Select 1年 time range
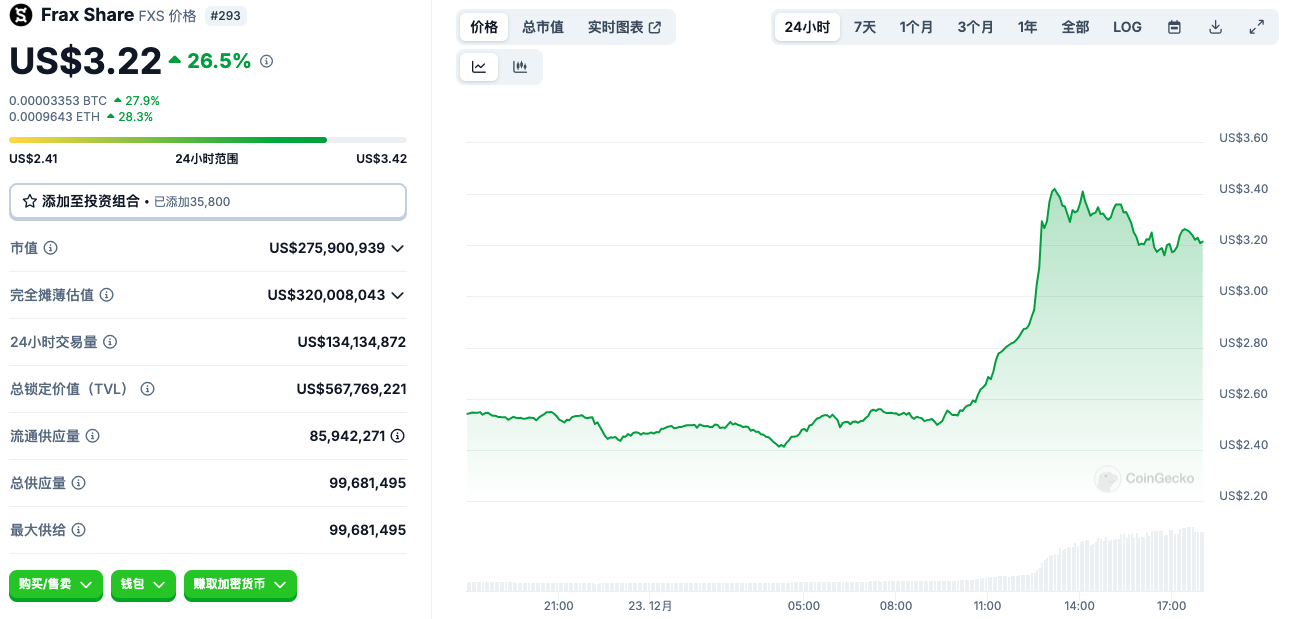Image resolution: width=1294 pixels, height=619 pixels. (x=1028, y=27)
